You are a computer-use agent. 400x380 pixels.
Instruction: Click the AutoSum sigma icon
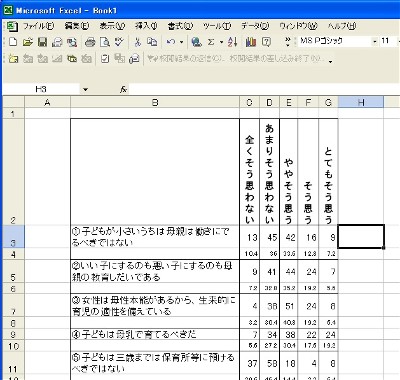tap(211, 42)
